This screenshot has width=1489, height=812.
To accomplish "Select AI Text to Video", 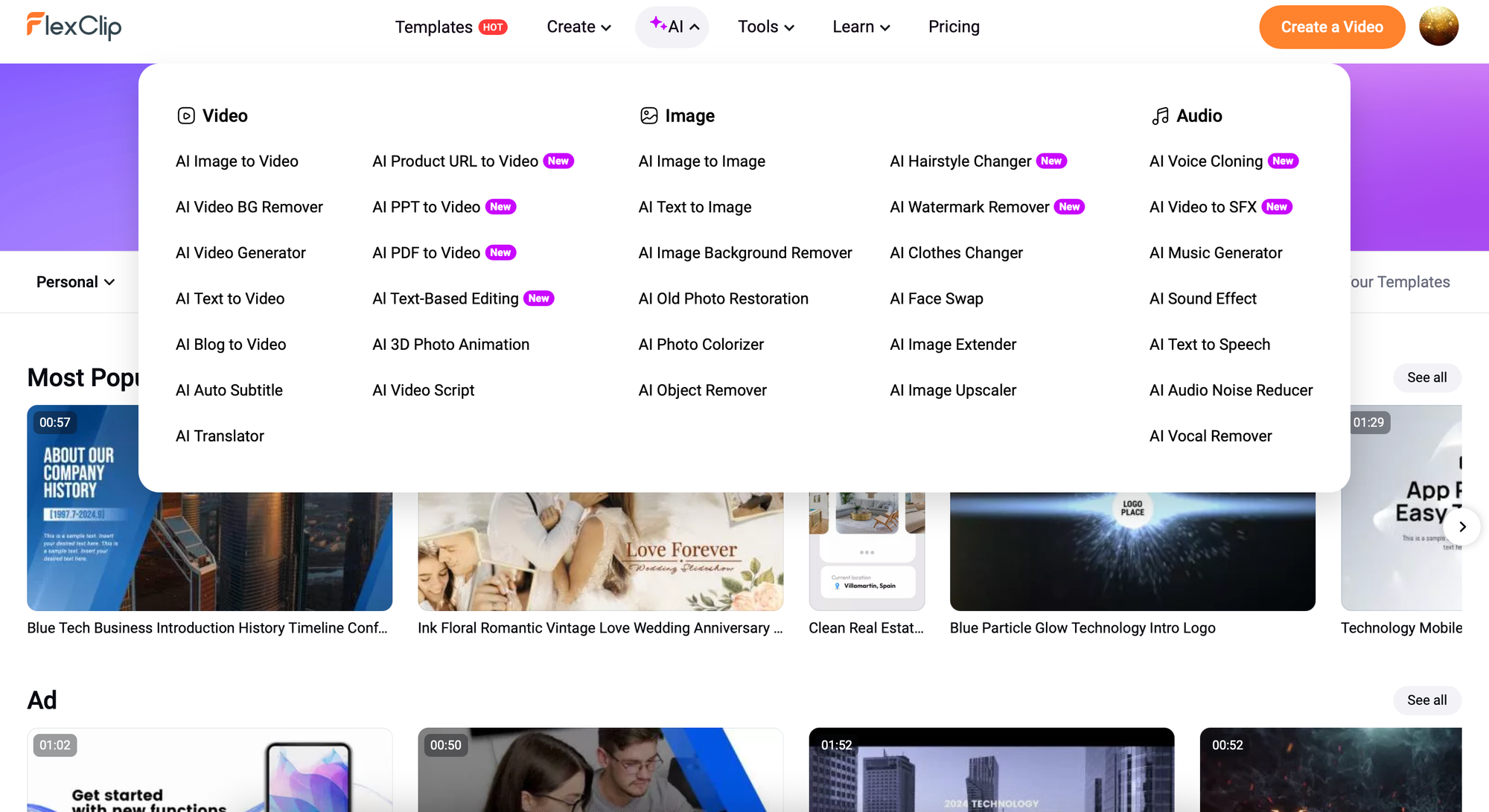I will coord(230,298).
